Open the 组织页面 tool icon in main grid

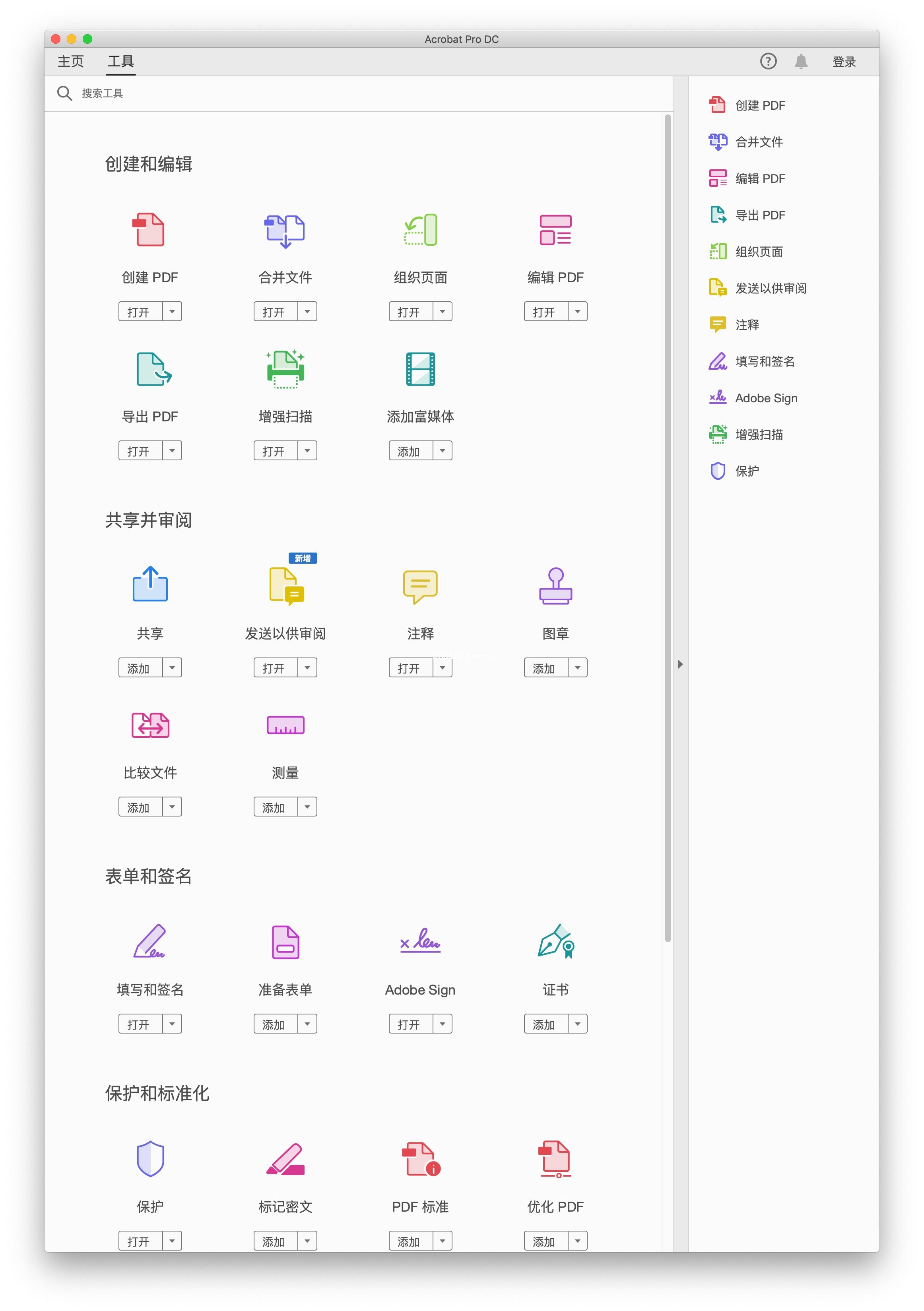(420, 229)
